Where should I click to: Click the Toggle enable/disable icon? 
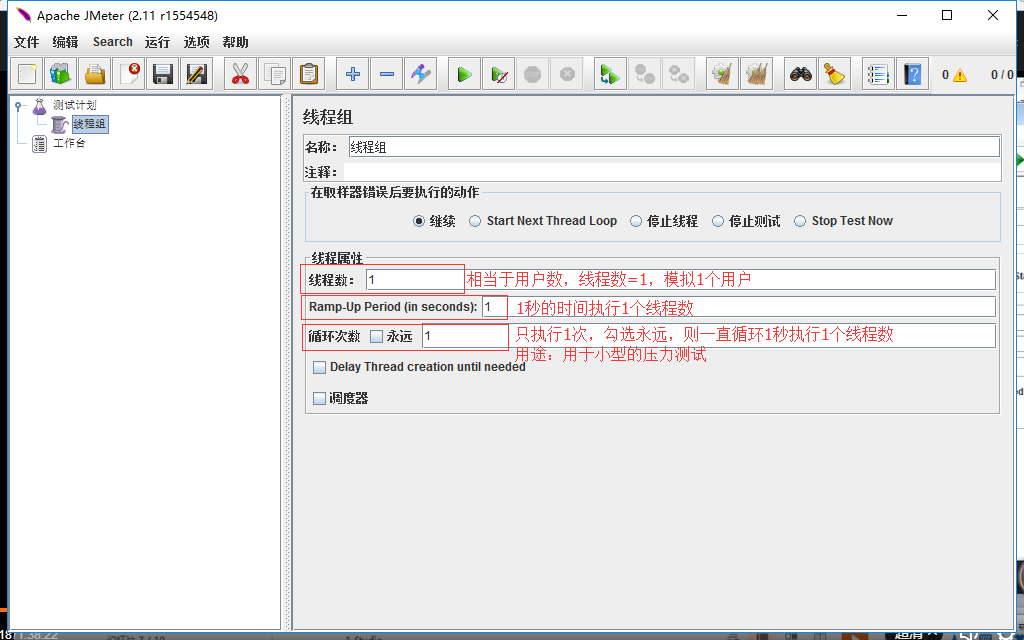(421, 74)
